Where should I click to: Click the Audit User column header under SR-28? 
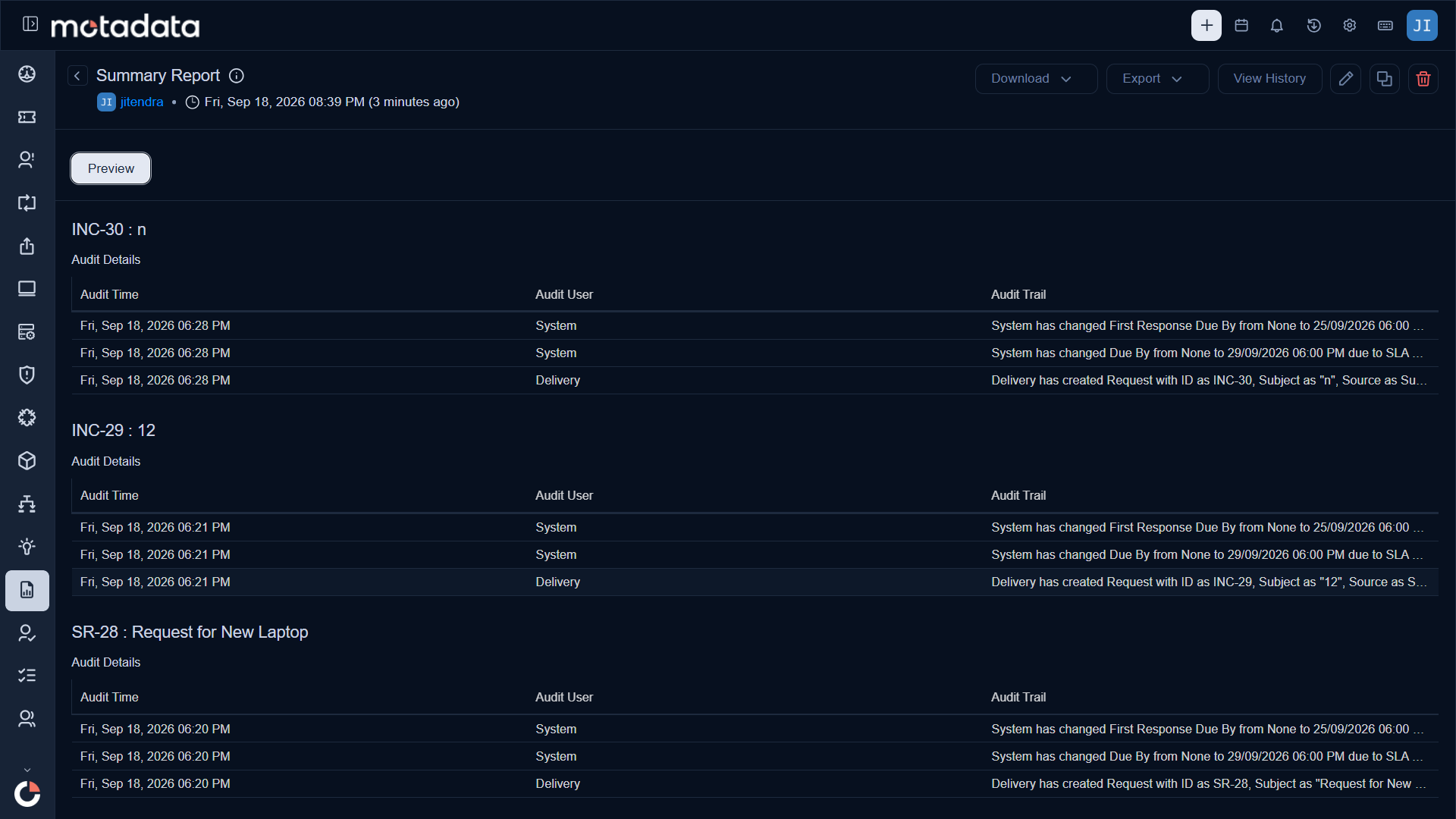(564, 697)
